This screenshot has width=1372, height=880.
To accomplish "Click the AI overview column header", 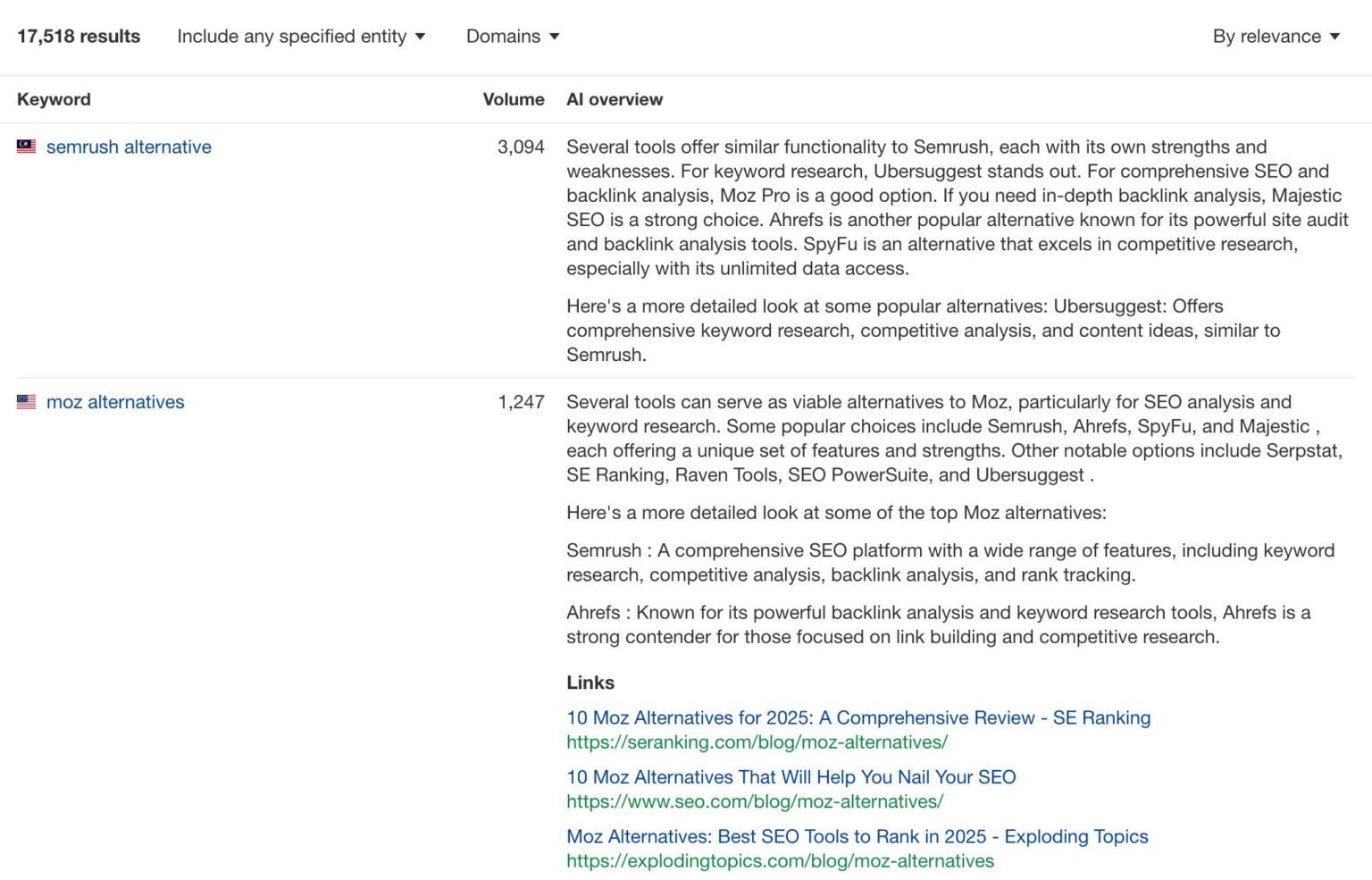I will [615, 99].
